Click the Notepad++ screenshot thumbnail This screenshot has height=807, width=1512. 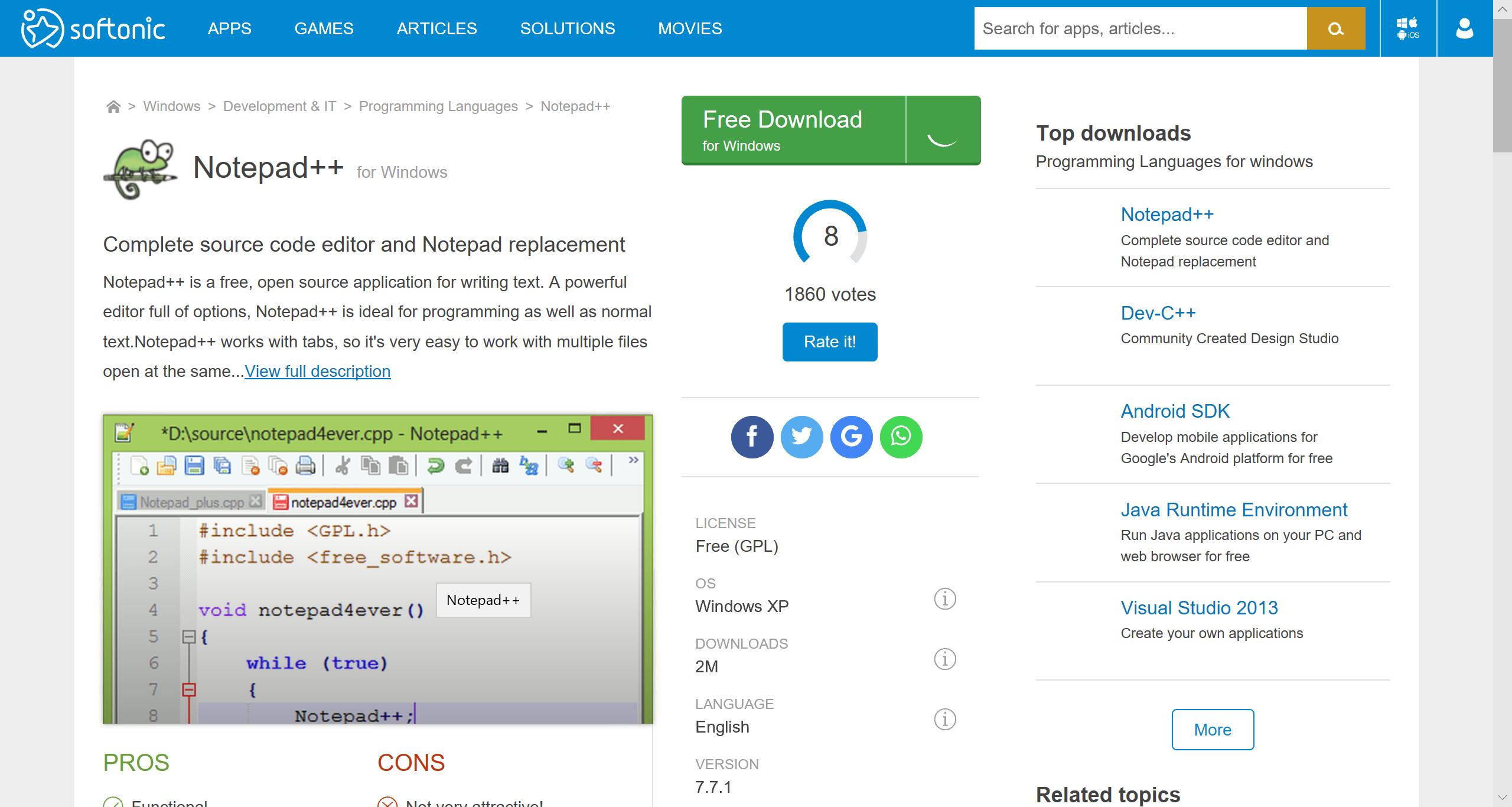(x=378, y=569)
